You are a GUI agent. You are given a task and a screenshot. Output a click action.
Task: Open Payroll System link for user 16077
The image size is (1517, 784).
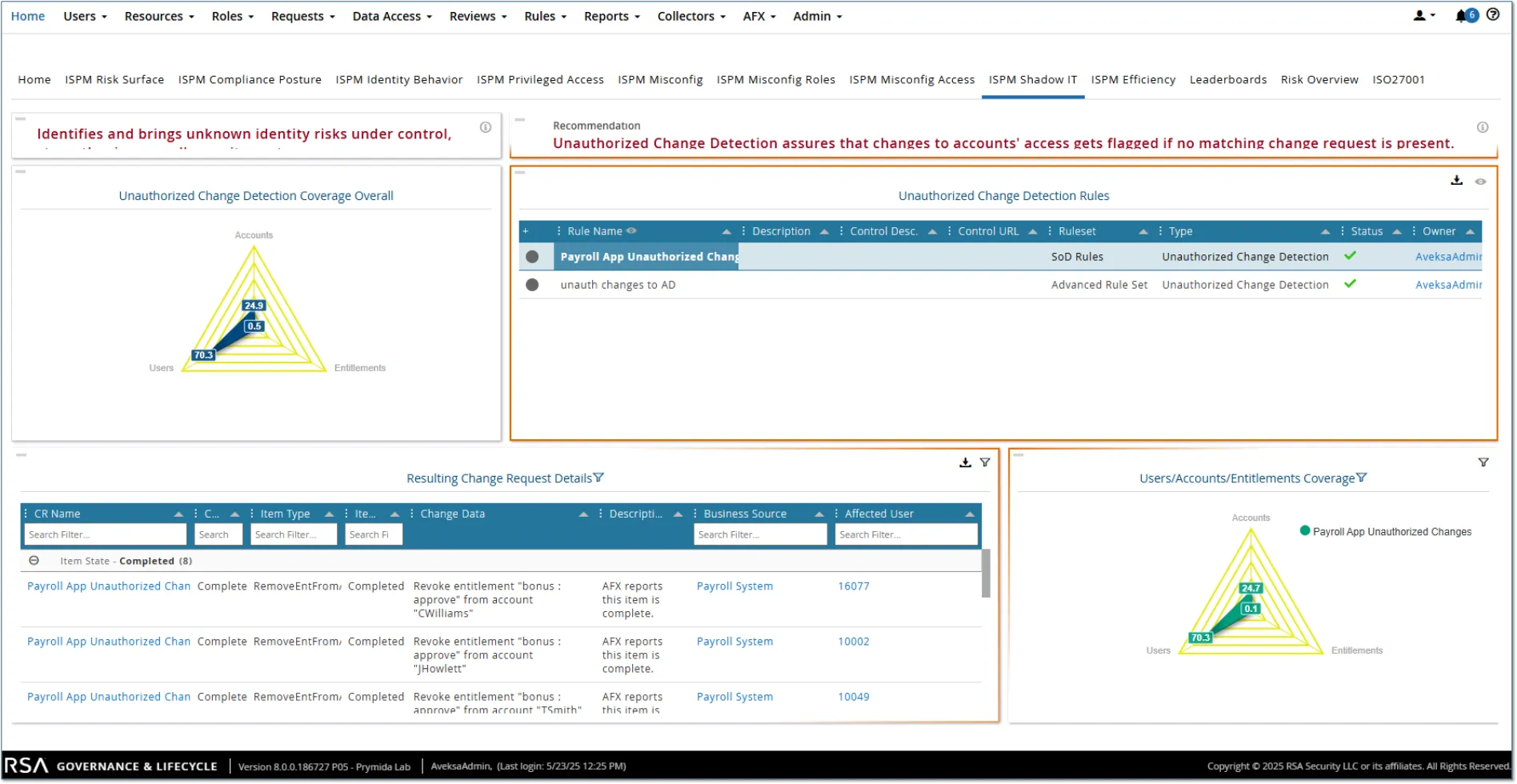pos(734,586)
